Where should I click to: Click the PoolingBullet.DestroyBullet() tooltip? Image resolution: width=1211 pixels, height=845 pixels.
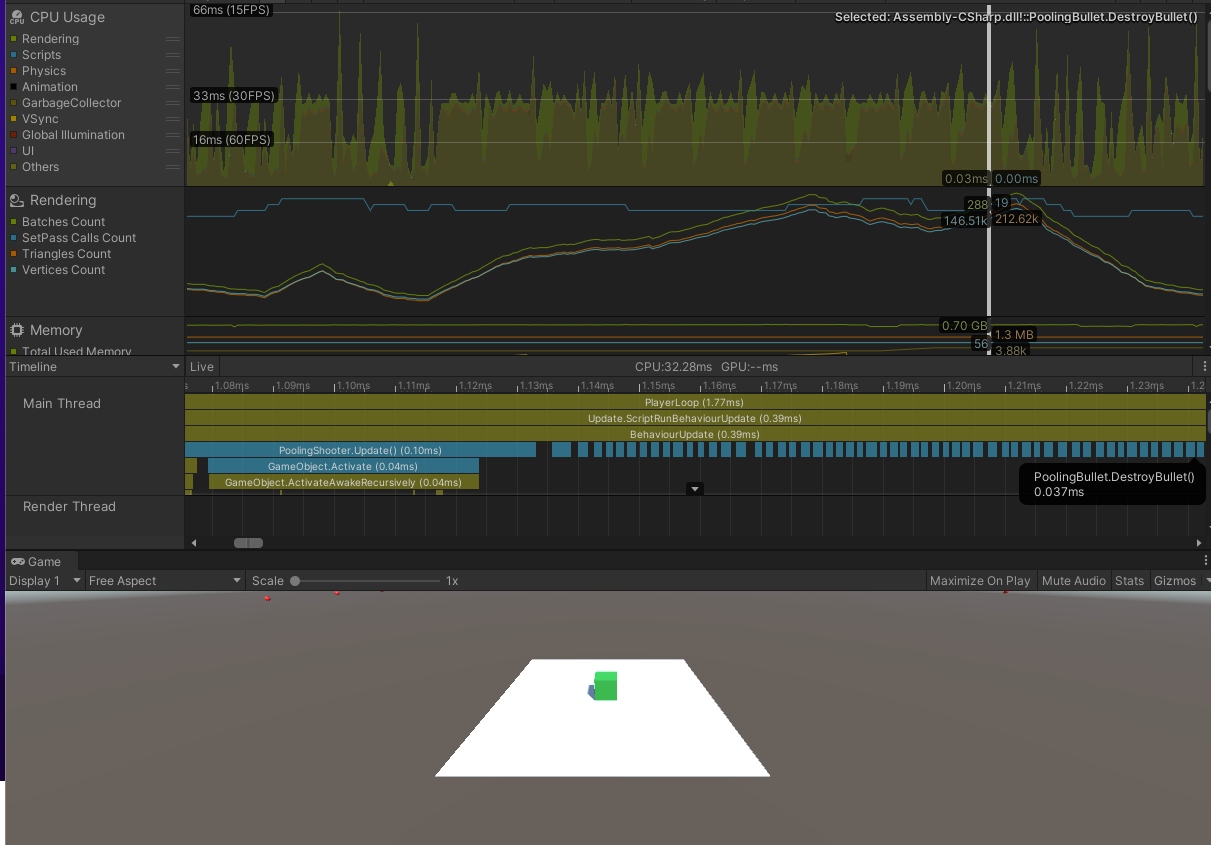click(x=1114, y=484)
